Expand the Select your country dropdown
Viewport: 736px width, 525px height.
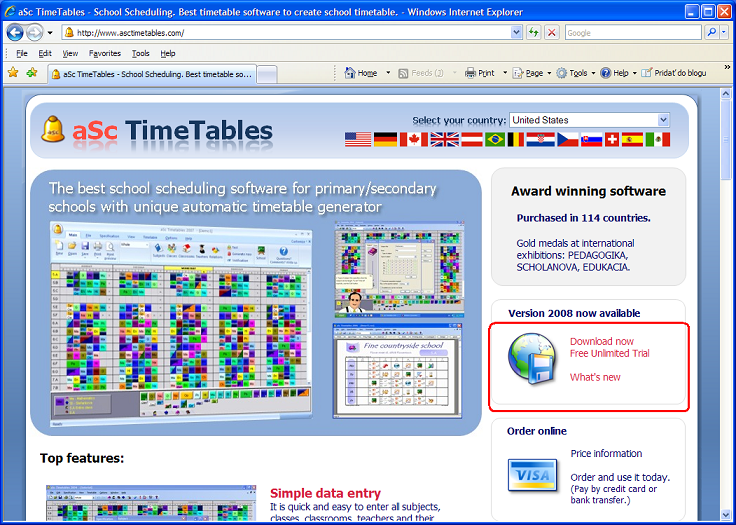[663, 120]
